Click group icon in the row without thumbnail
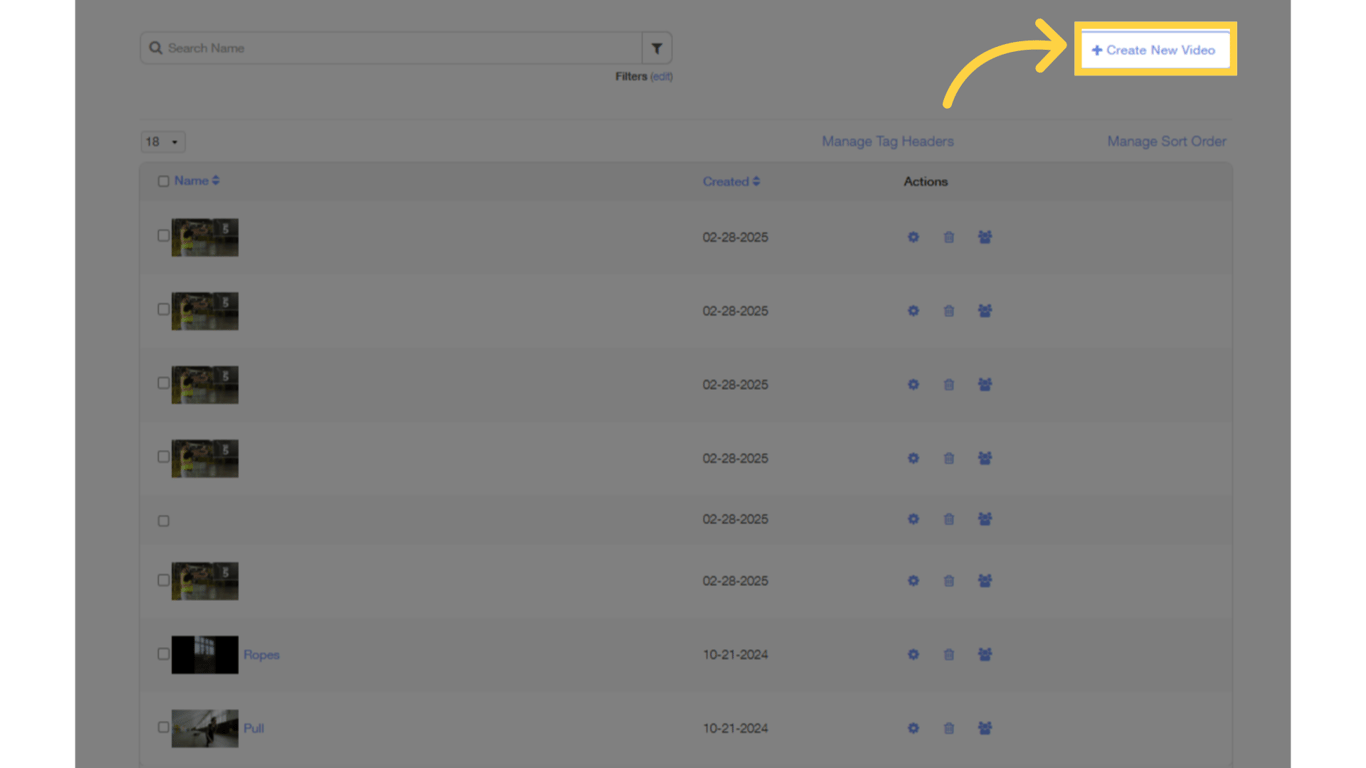This screenshot has width=1366, height=768. tap(985, 520)
